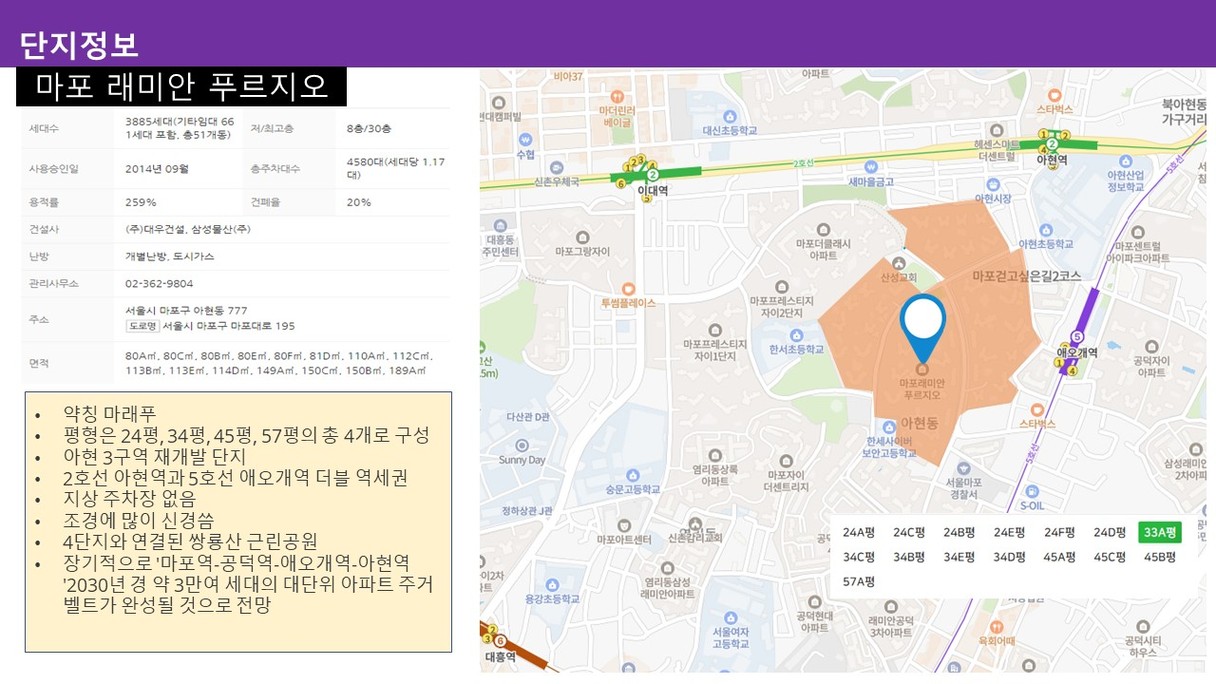Choose the 24C평 size option
1216x684 pixels.
(x=909, y=532)
